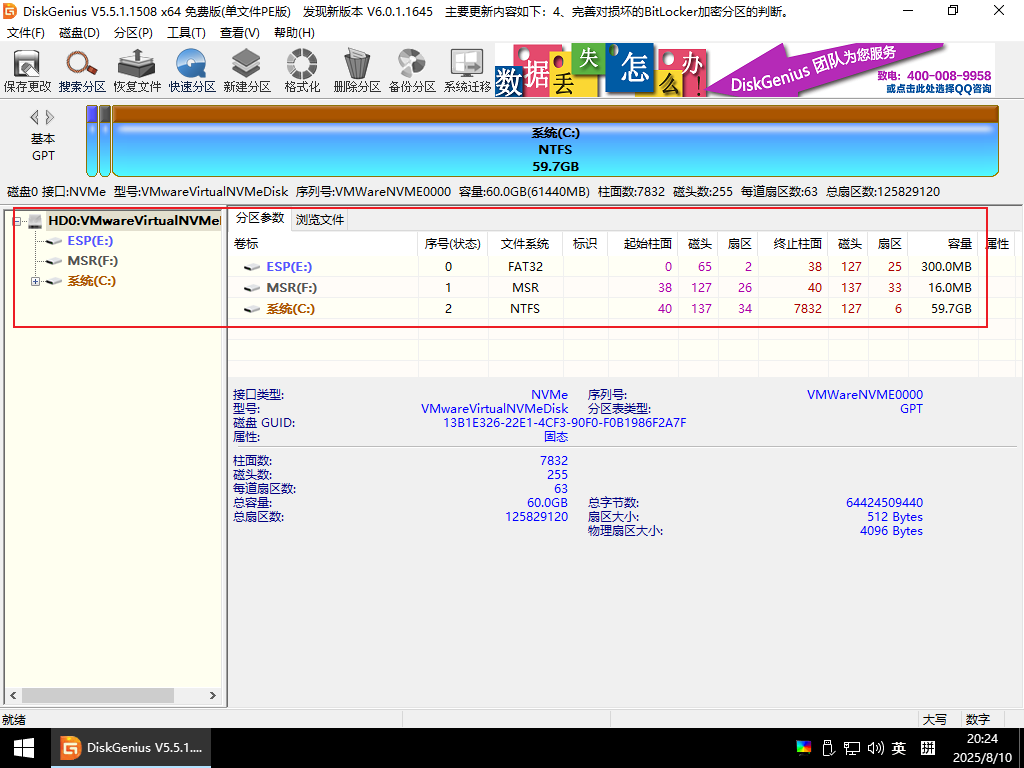Select ESP(E:) in the disk tree
The height and width of the screenshot is (768, 1024).
point(90,241)
